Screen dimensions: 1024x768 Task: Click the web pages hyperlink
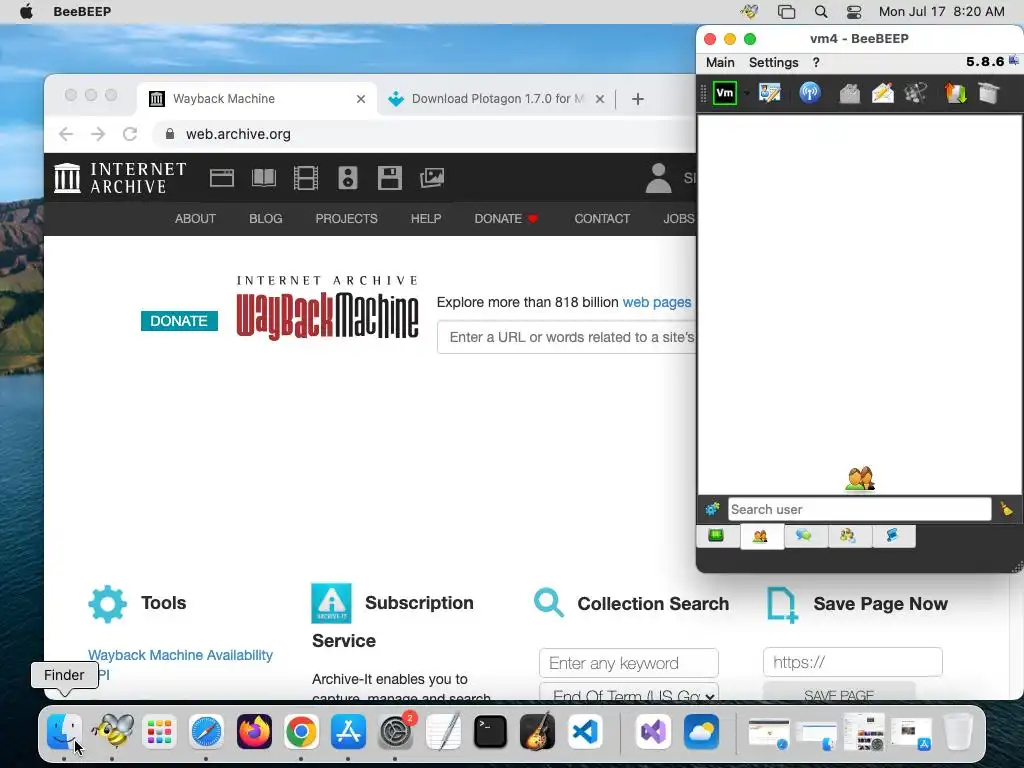[x=656, y=302]
